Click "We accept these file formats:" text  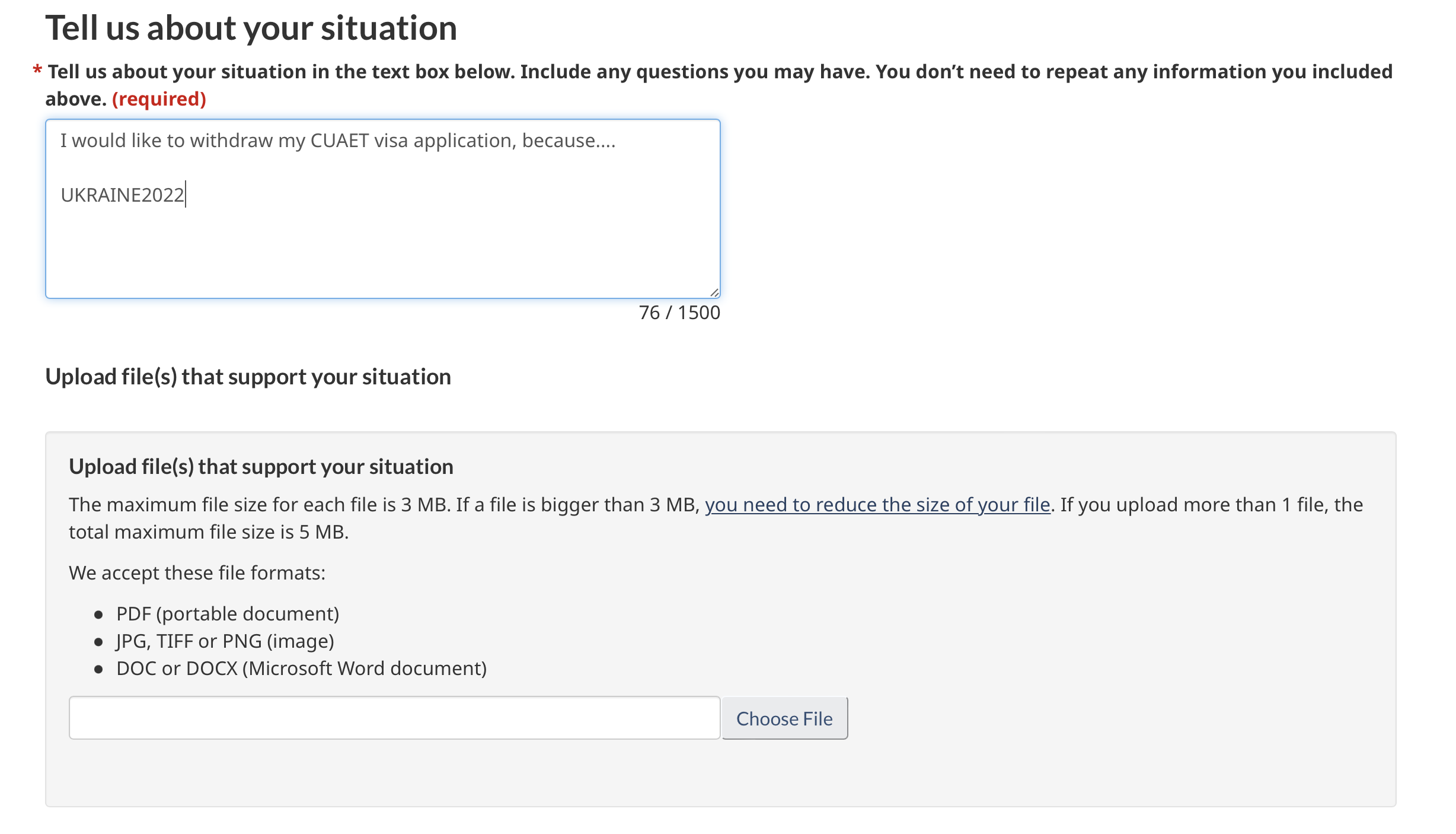pos(197,573)
